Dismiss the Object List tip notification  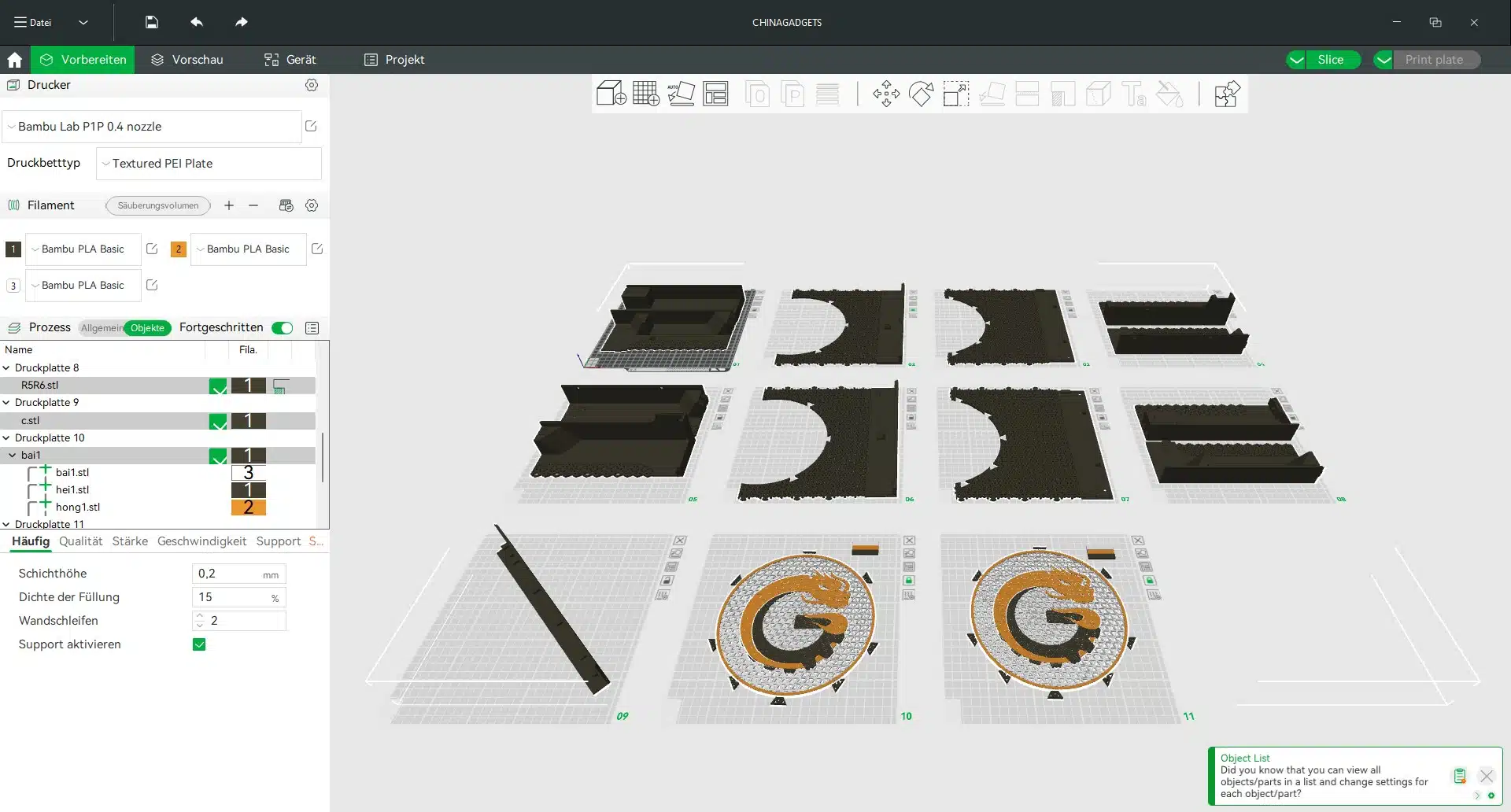pos(1487,776)
